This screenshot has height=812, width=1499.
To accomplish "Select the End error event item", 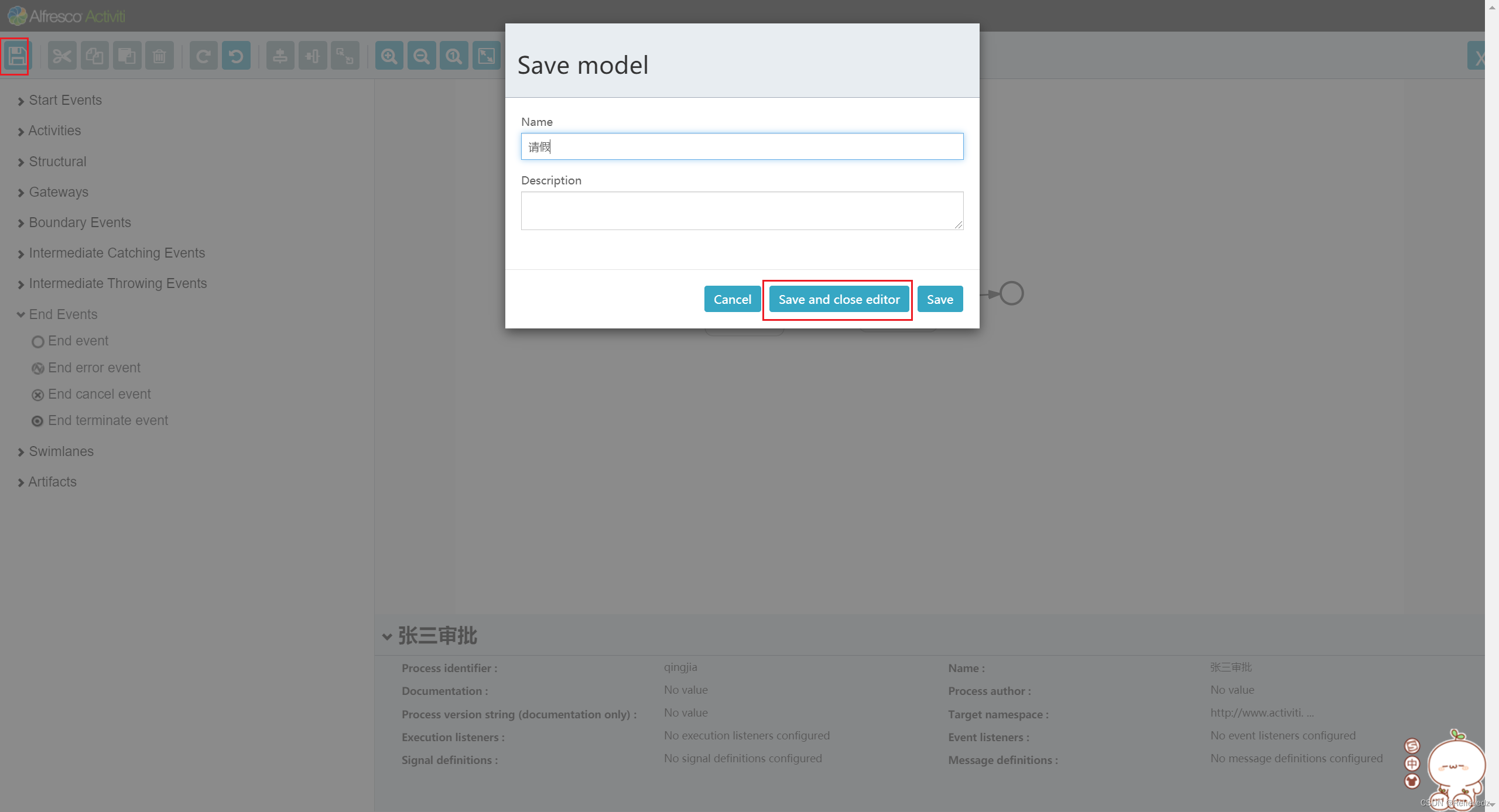I will tap(94, 368).
